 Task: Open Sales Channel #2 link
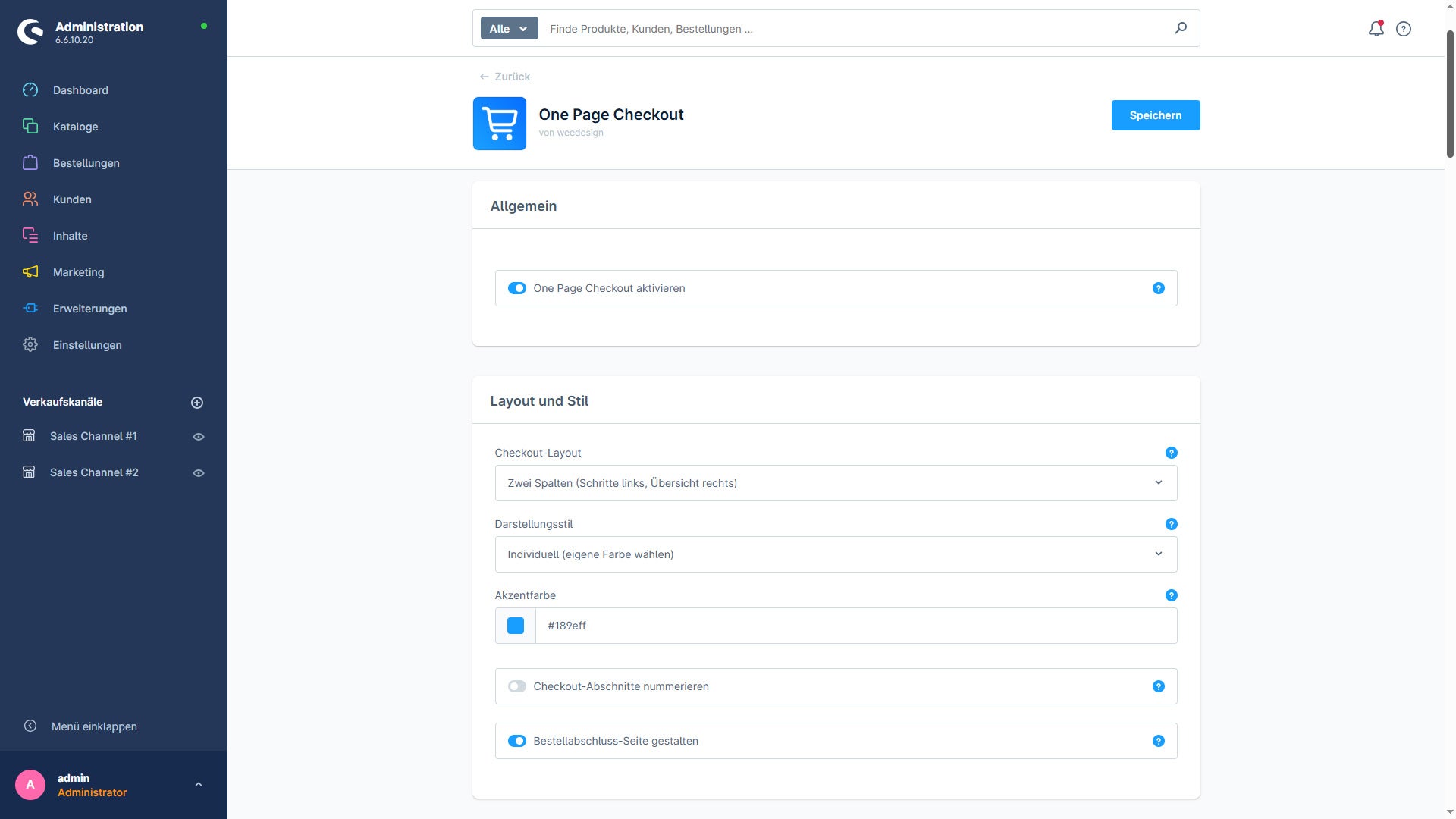94,472
